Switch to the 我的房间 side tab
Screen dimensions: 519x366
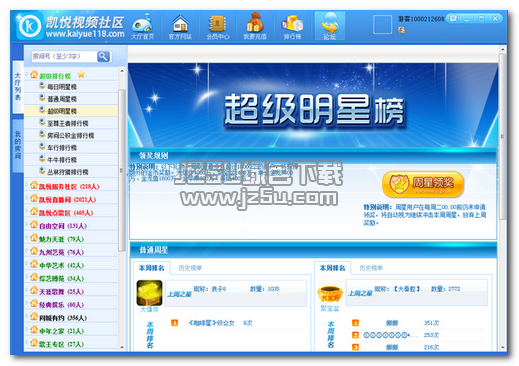coord(18,145)
